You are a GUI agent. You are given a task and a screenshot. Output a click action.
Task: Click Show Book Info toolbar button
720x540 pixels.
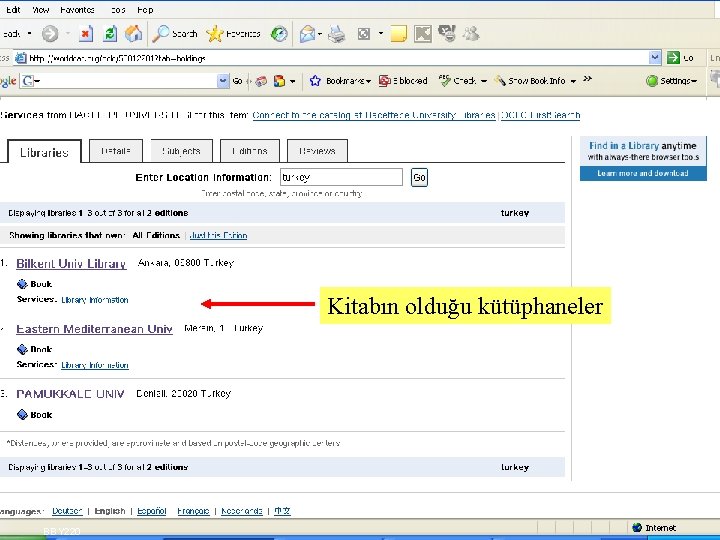pyautogui.click(x=529, y=81)
